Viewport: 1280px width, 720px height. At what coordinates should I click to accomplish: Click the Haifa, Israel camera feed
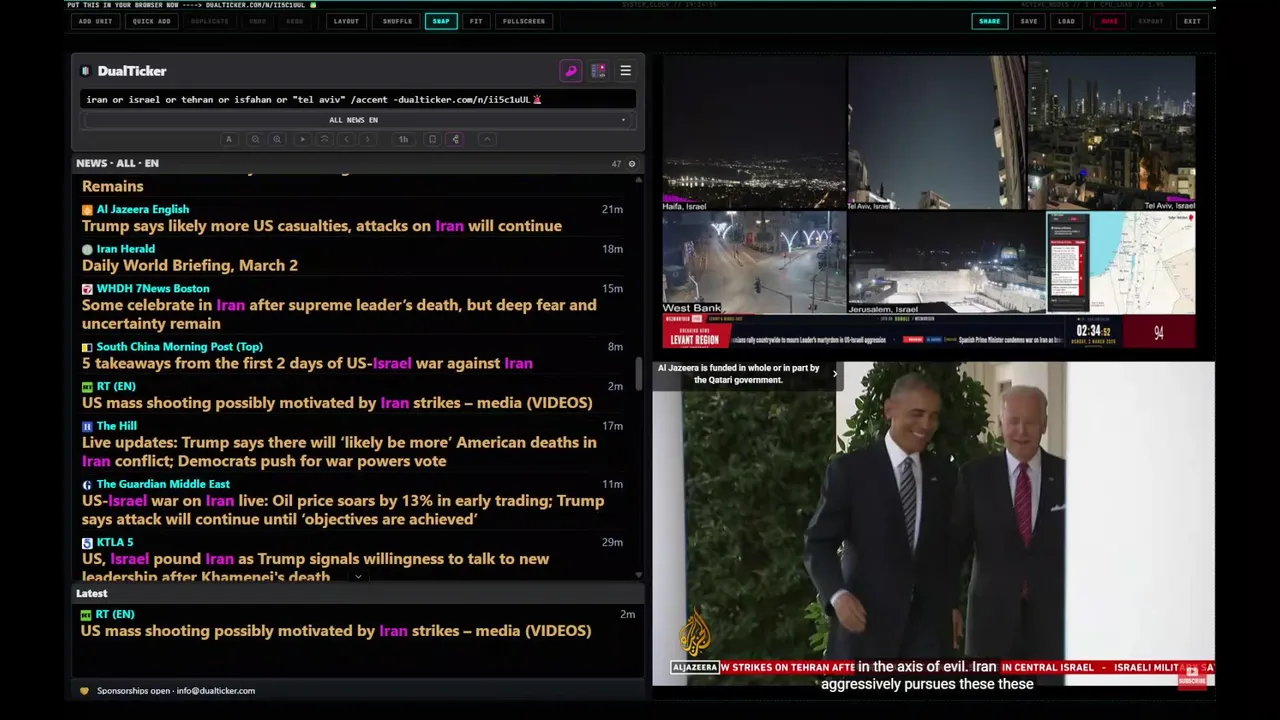click(754, 133)
